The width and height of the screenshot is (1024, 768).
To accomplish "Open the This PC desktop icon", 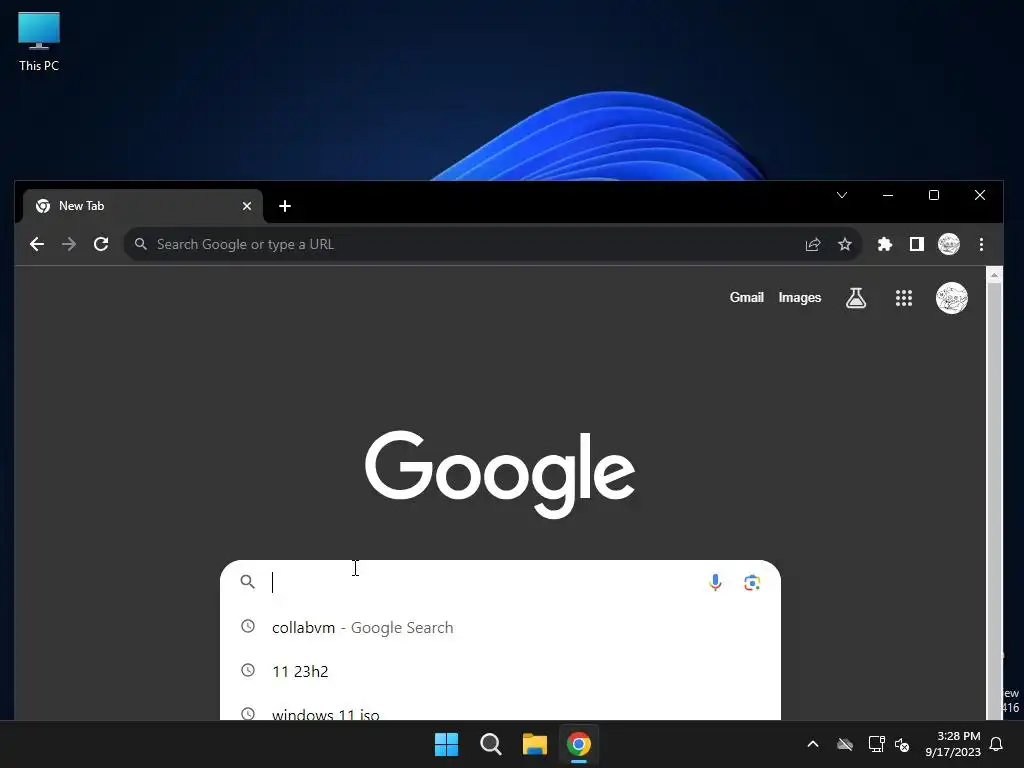I will point(39,42).
